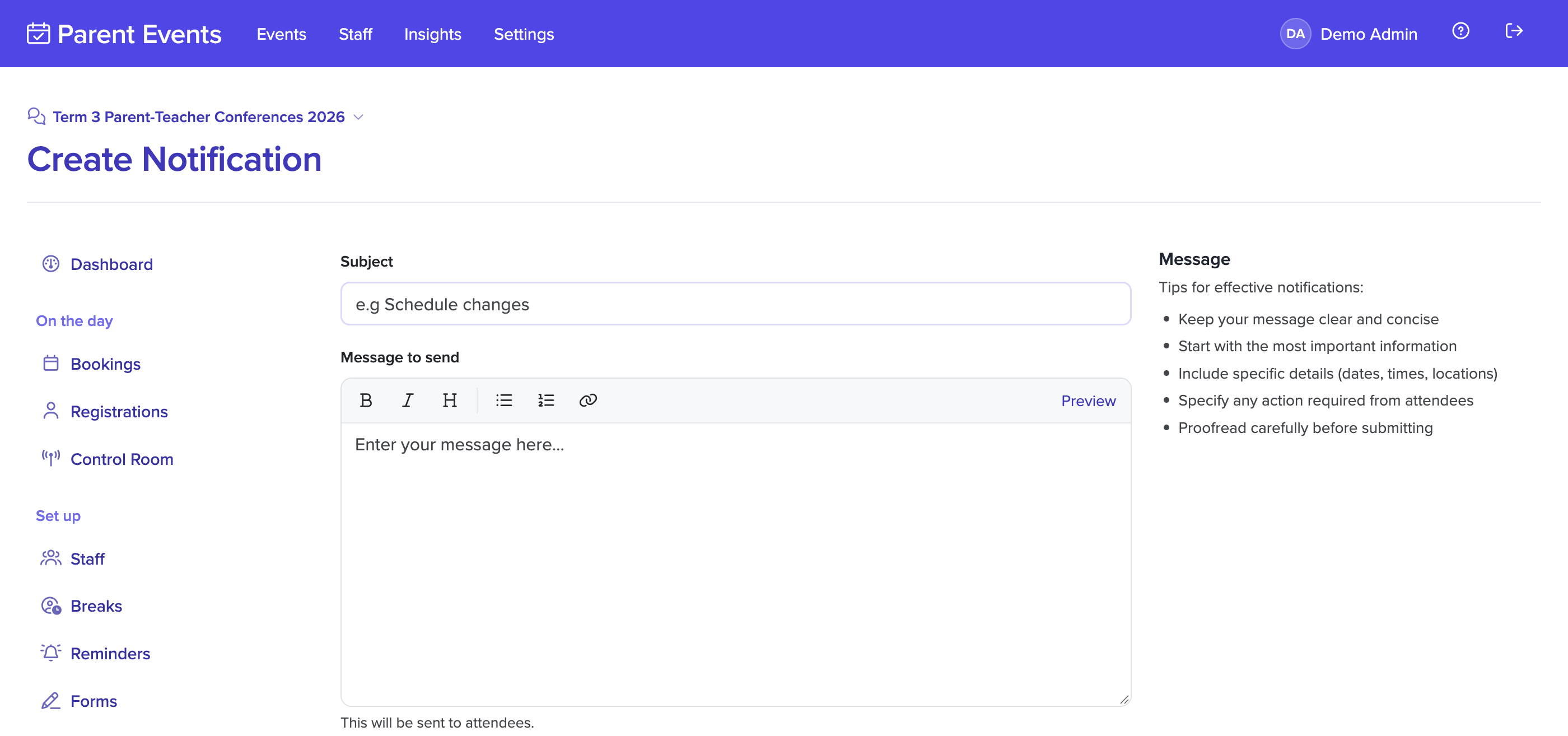Open the Events menu in top navigation
1568x736 pixels.
(x=281, y=34)
